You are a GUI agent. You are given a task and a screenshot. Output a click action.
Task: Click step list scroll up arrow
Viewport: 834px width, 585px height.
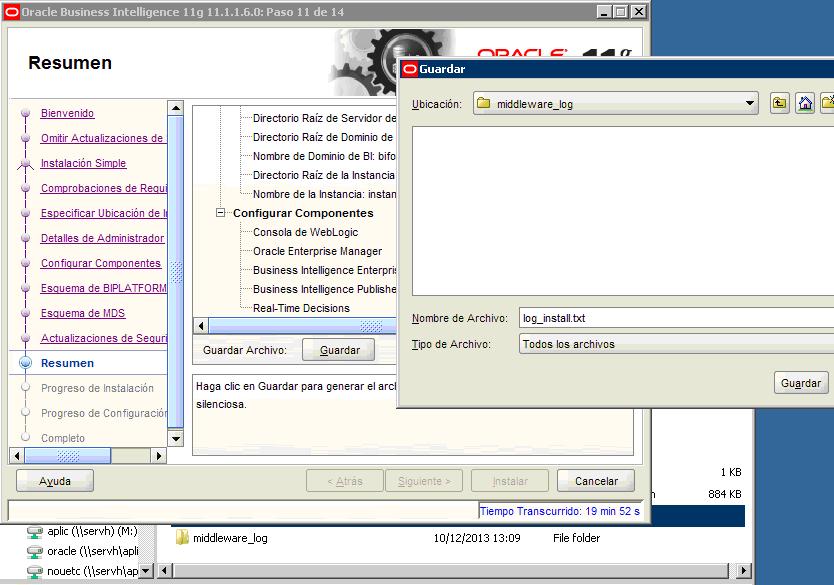[176, 108]
